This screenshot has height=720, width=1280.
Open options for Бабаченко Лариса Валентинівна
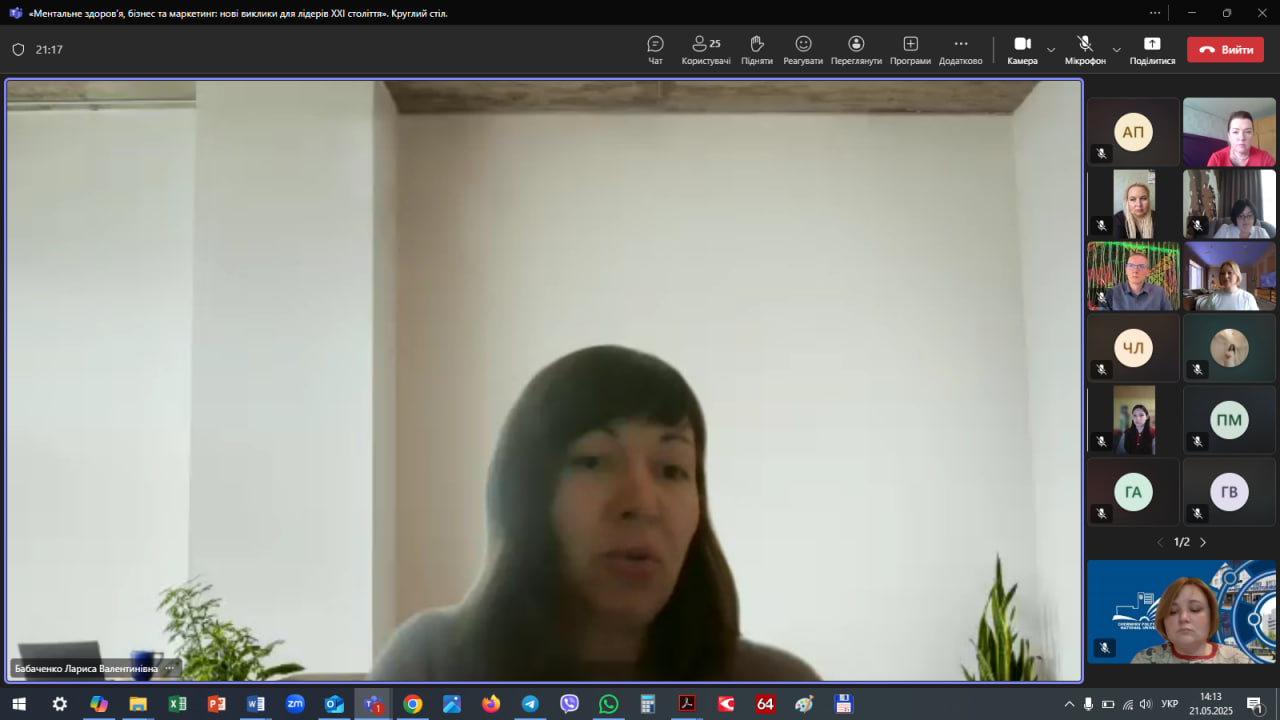170,668
